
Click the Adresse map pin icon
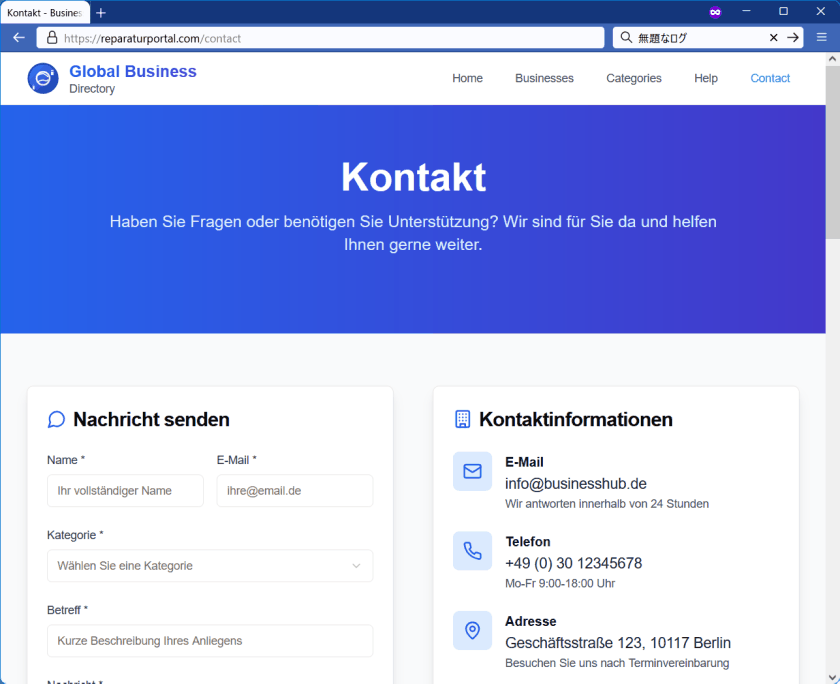(x=472, y=630)
